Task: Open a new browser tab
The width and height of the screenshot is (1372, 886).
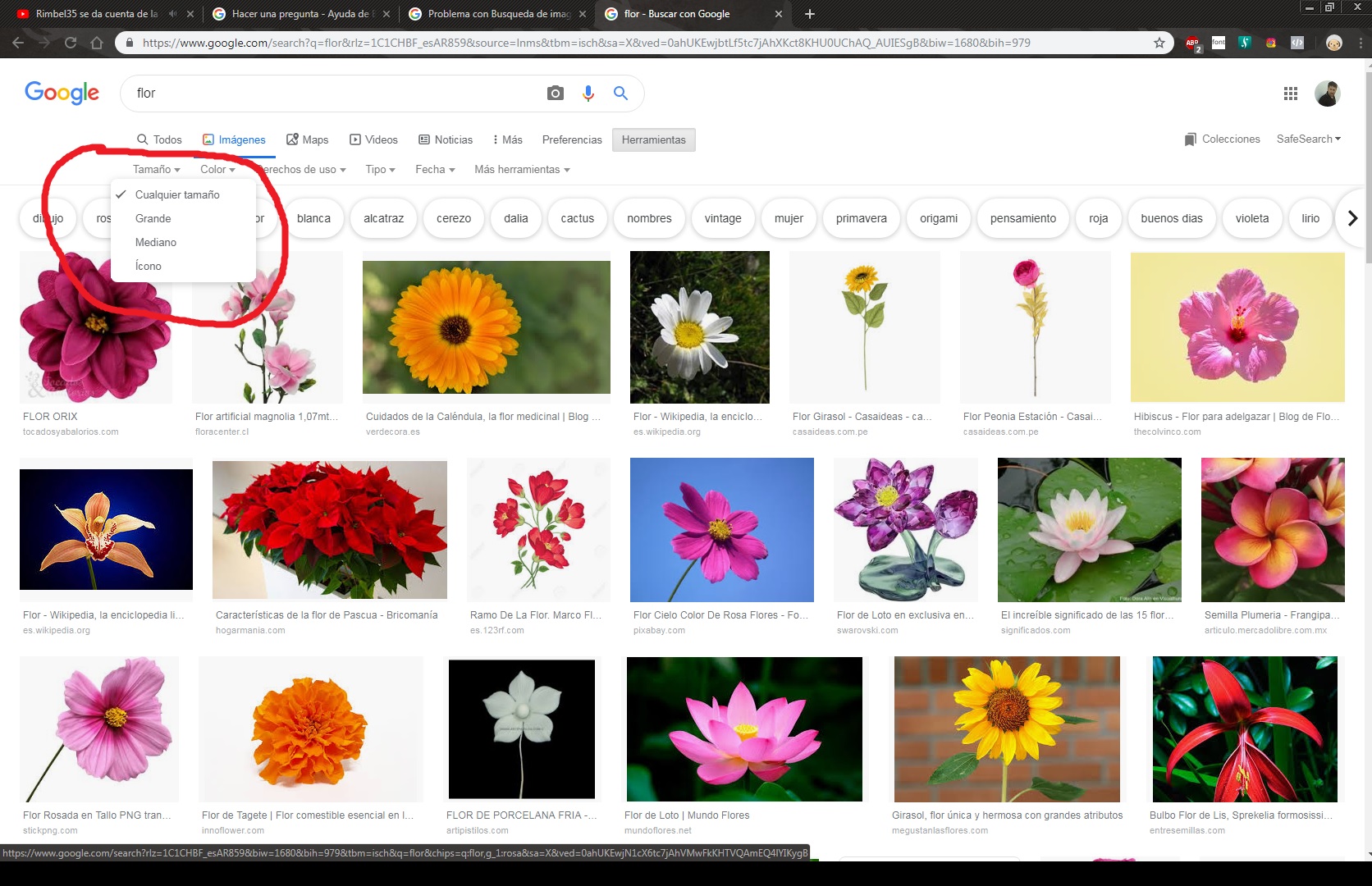Action: pyautogui.click(x=809, y=14)
